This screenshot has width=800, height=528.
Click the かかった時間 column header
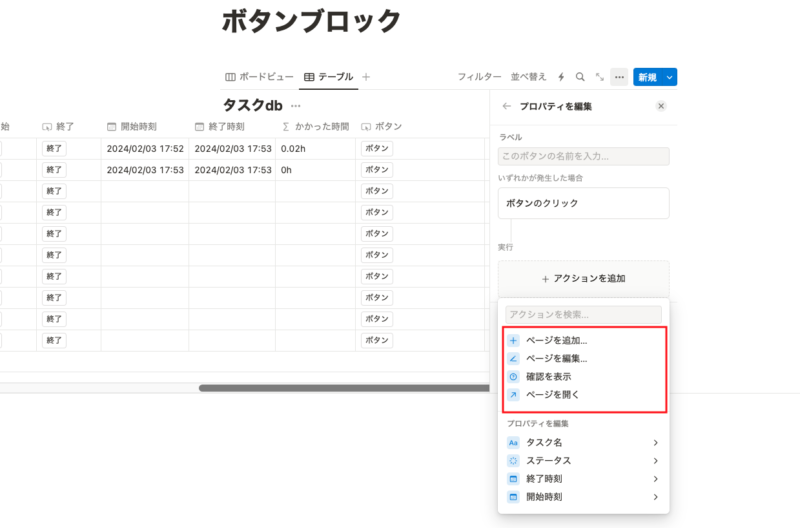point(316,127)
